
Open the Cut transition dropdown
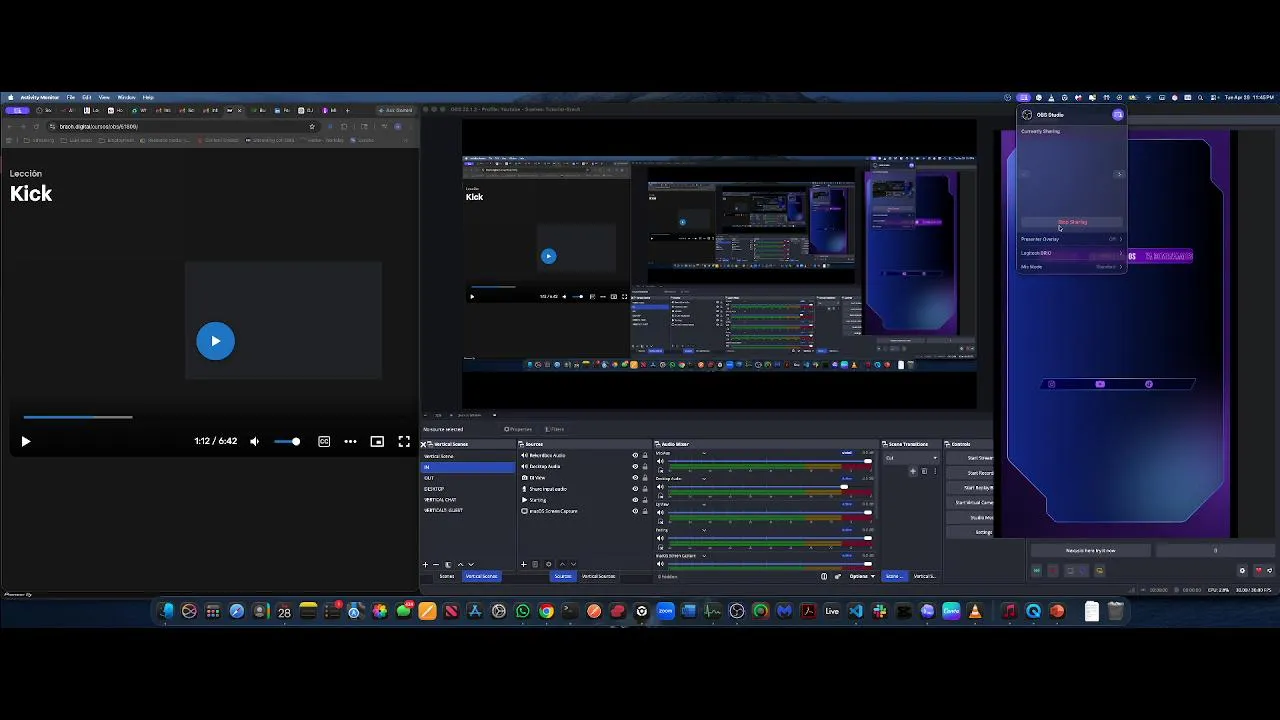coord(911,458)
